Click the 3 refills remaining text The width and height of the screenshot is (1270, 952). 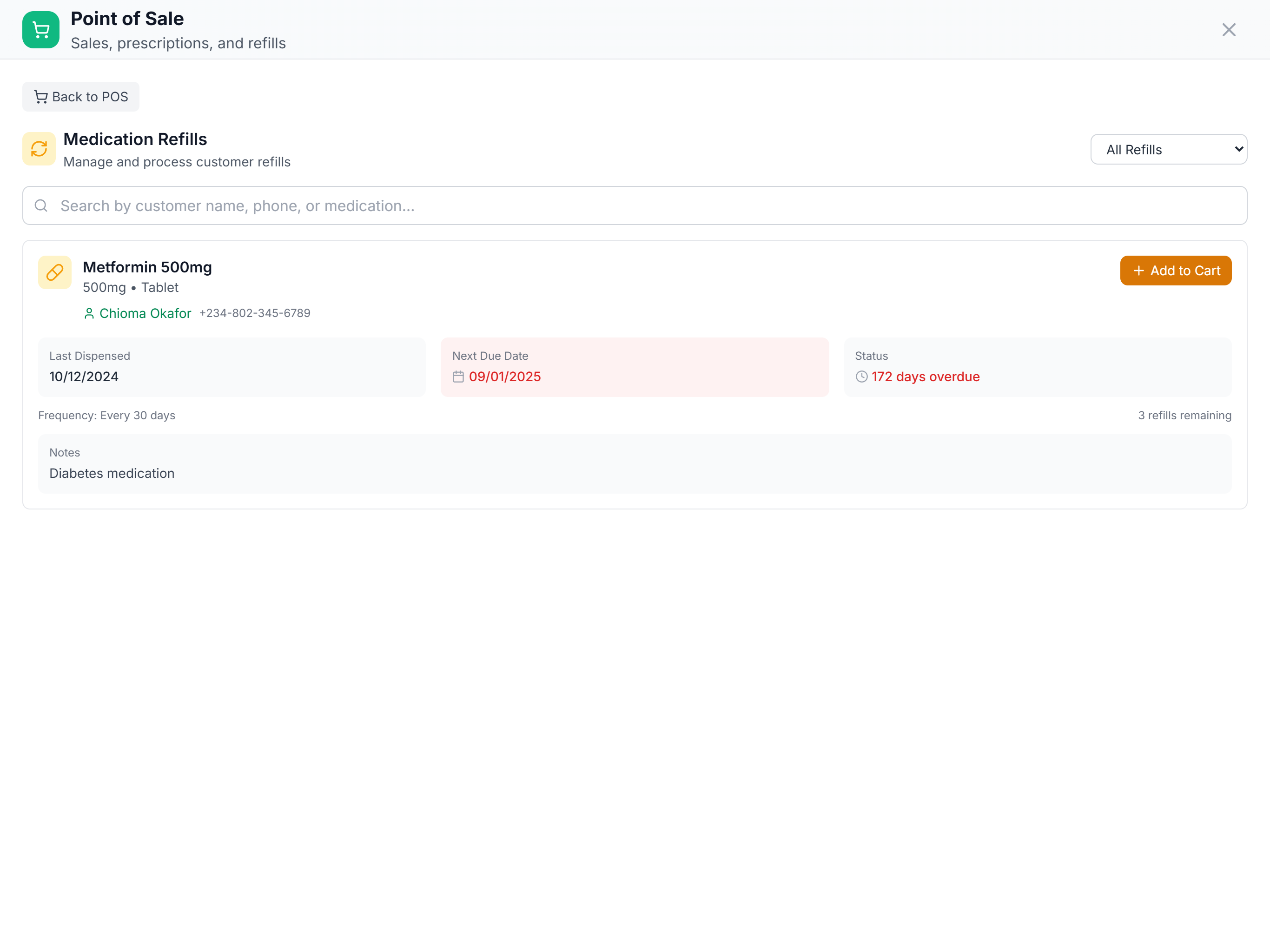[1184, 415]
